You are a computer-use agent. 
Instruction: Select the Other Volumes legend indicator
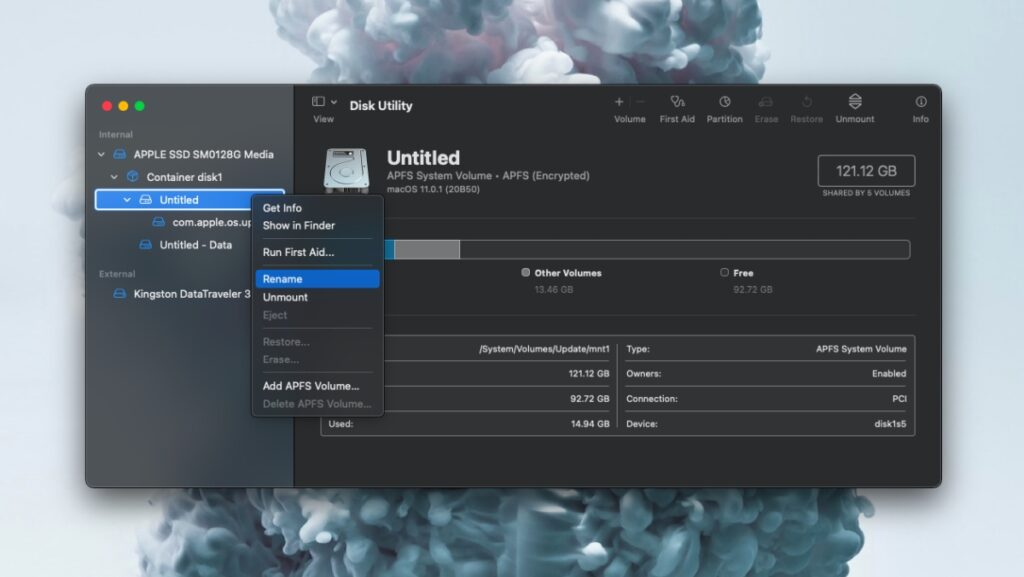point(525,272)
